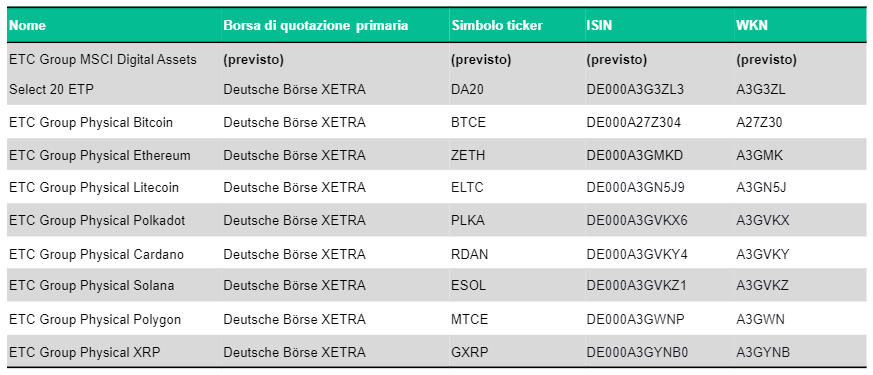Click the Simbolo ticker column header
873x375 pixels.
click(x=497, y=26)
